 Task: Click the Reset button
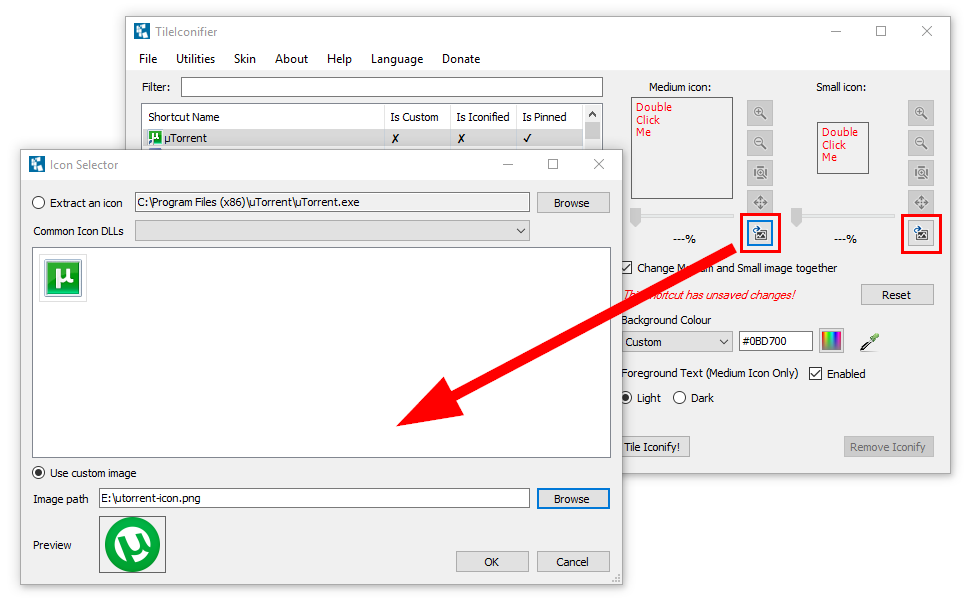point(897,295)
